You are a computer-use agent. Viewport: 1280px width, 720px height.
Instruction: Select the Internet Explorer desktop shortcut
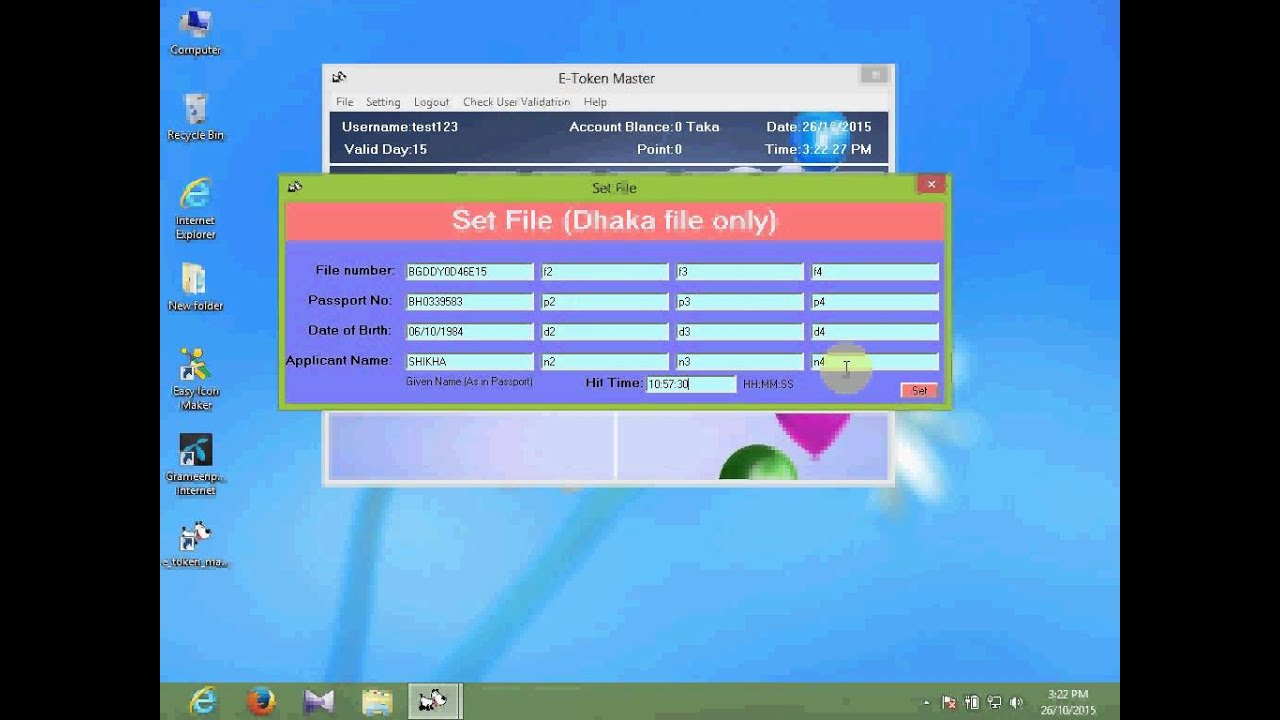point(195,209)
